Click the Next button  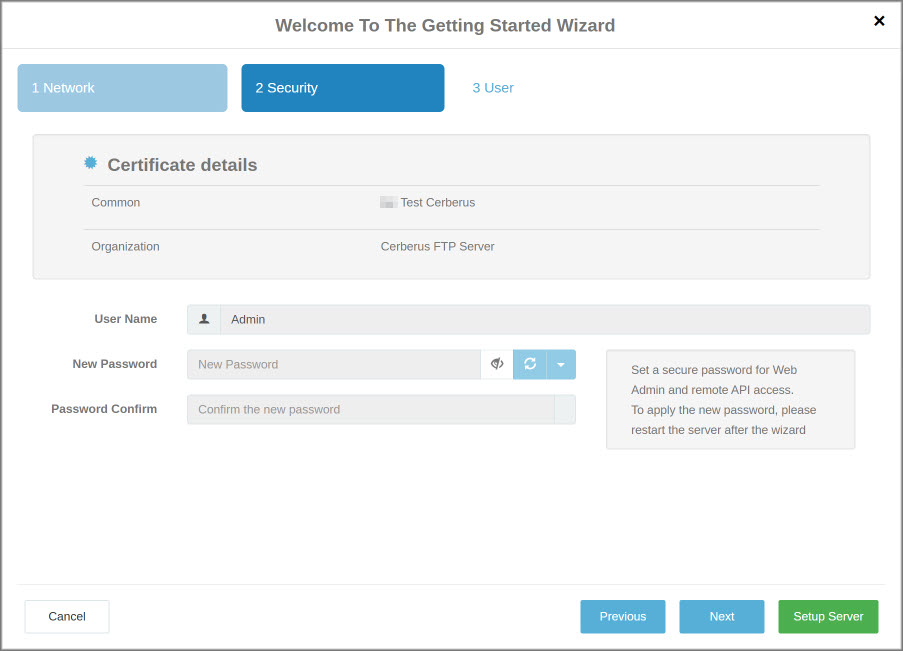(x=721, y=616)
